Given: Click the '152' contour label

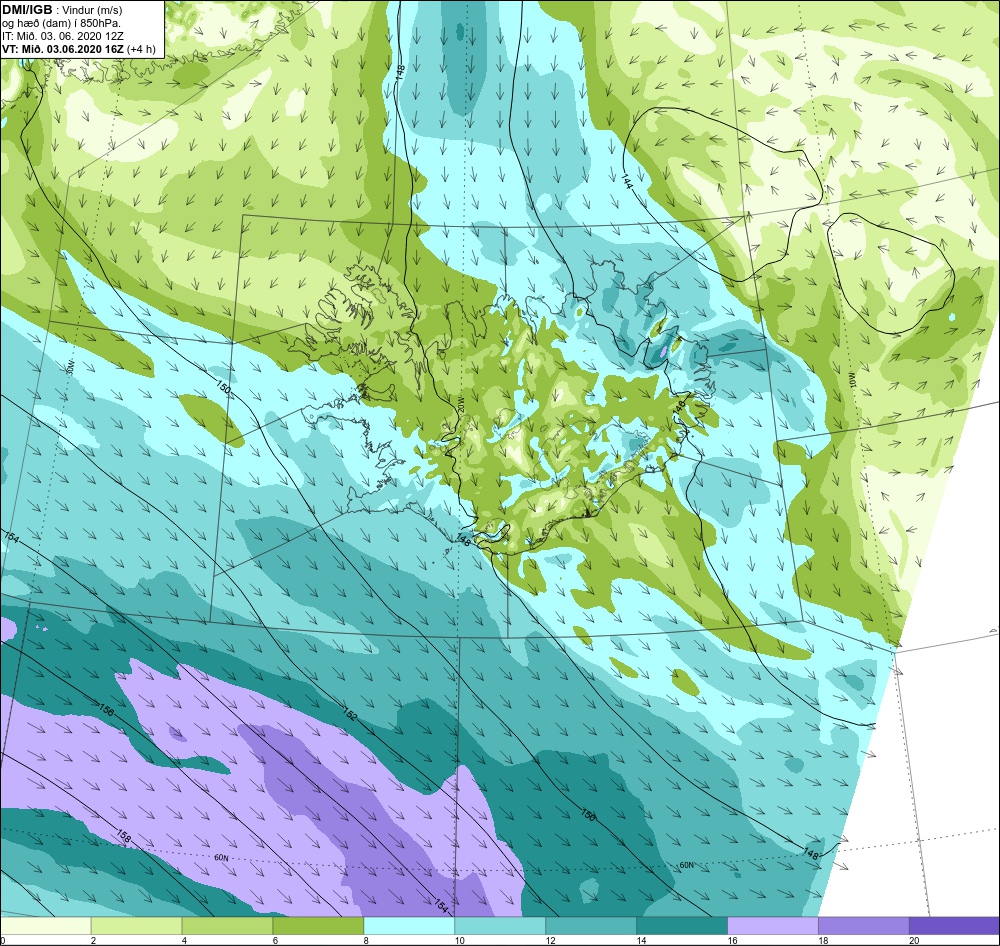Looking at the screenshot, I should point(350,713).
